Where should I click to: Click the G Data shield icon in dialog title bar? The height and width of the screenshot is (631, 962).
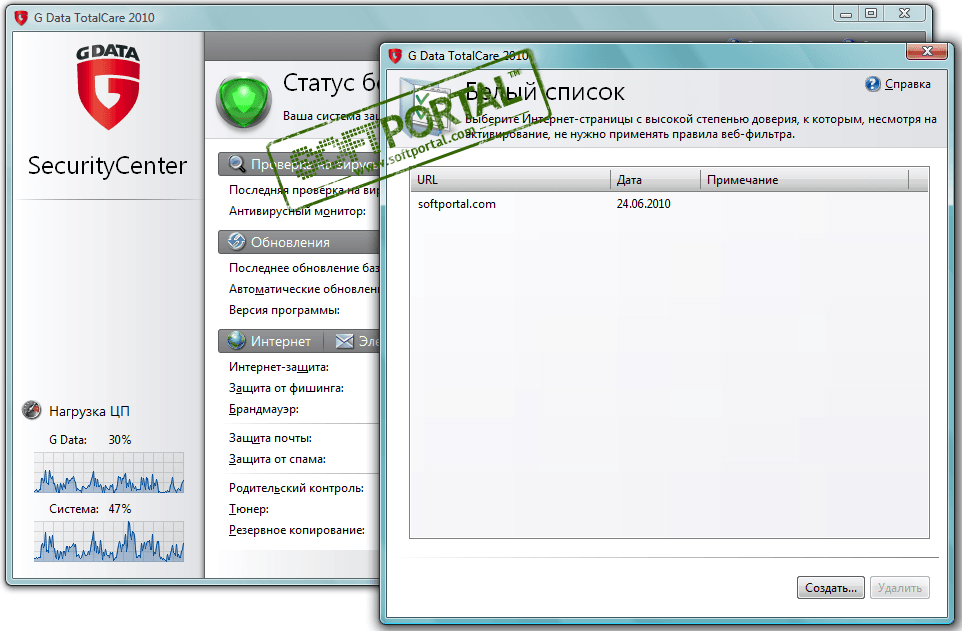(395, 56)
